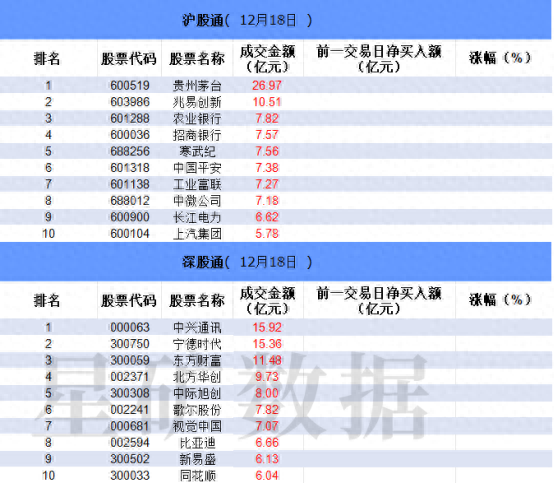Click the 涨幅（%） header in the top table

click(x=500, y=58)
